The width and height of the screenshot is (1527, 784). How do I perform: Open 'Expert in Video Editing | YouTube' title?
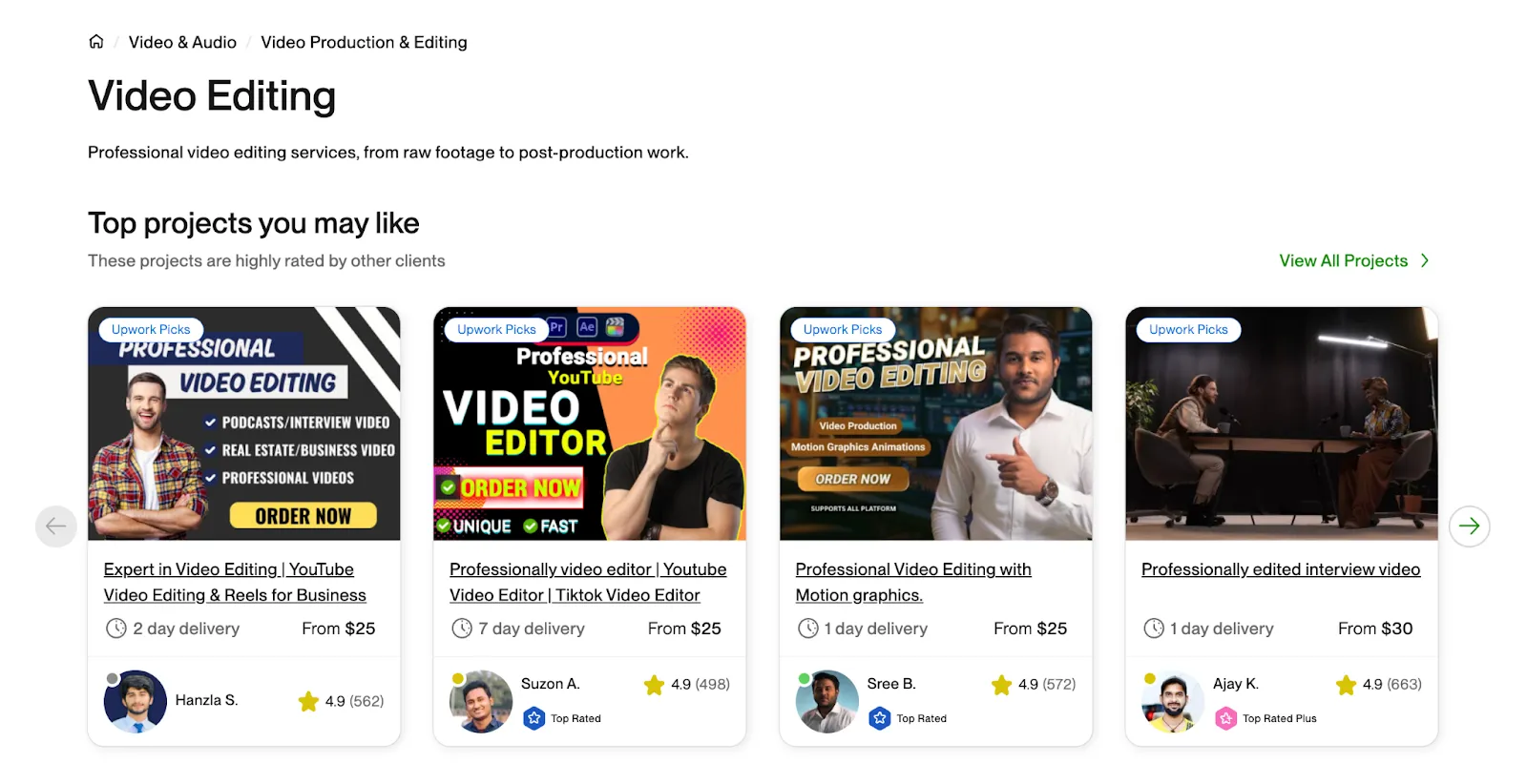click(235, 582)
